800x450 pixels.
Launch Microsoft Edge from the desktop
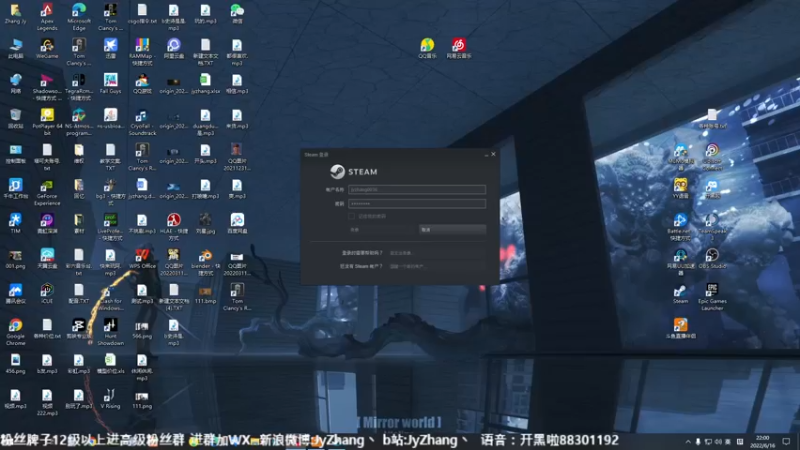point(79,16)
